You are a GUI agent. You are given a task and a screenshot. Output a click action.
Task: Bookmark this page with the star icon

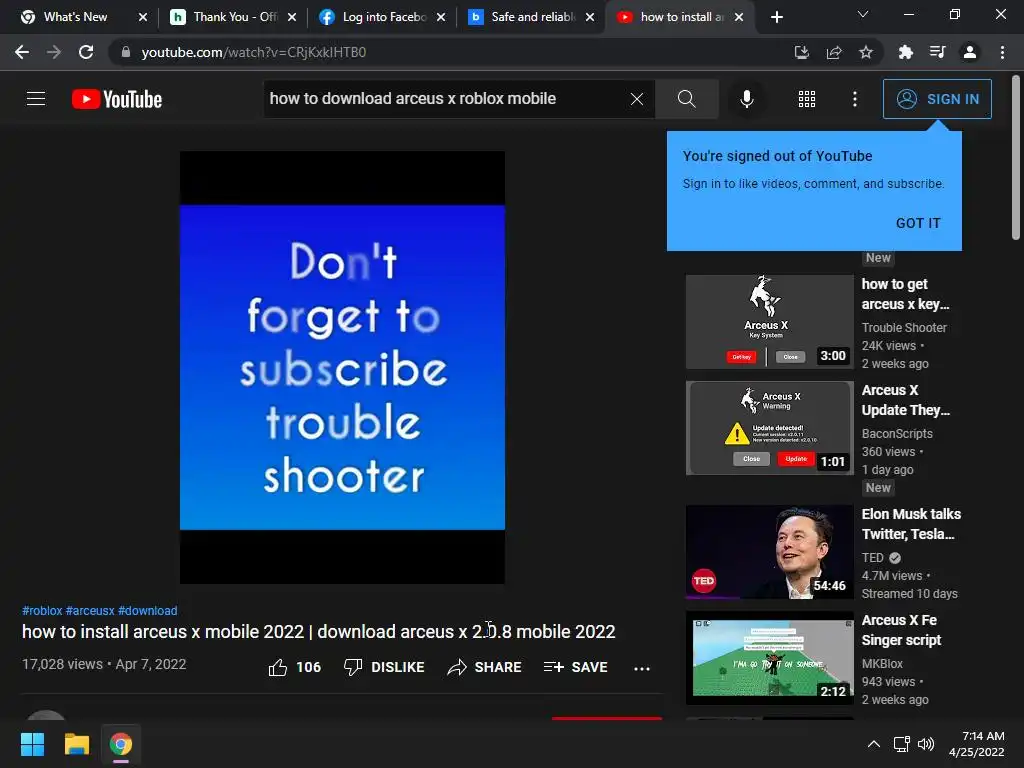(x=866, y=52)
